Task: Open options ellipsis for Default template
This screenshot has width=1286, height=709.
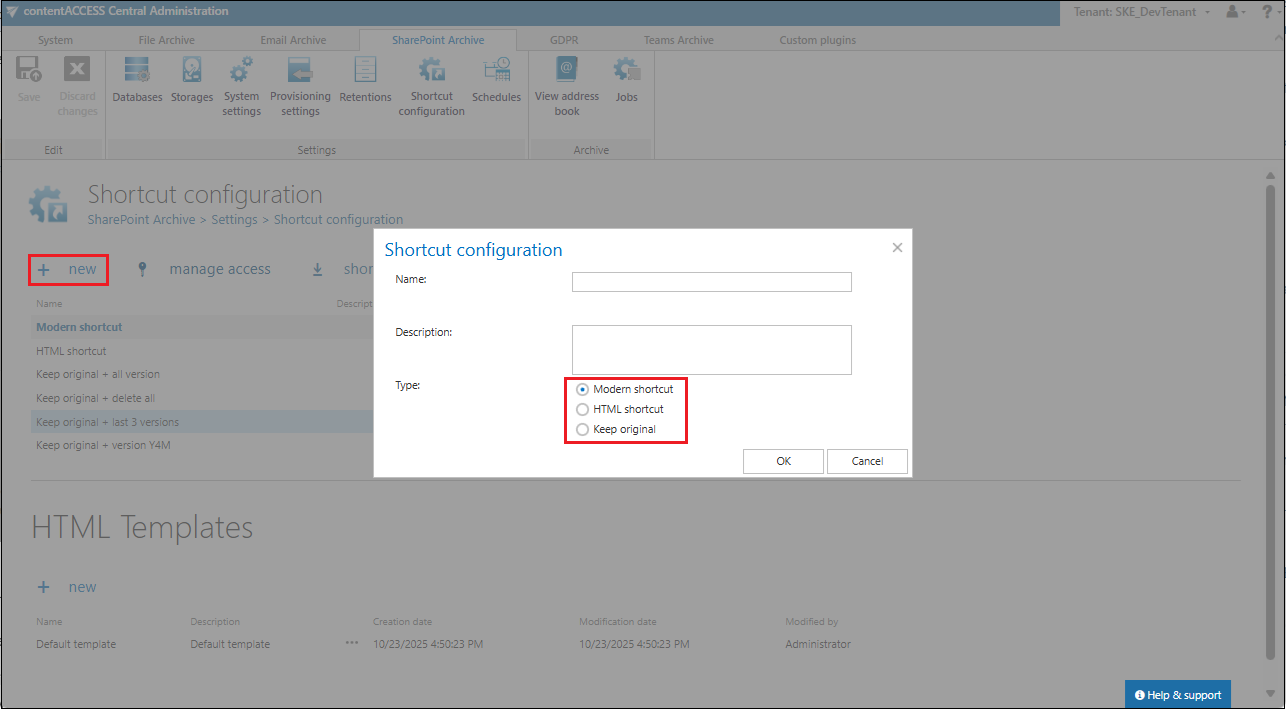Action: coord(352,643)
